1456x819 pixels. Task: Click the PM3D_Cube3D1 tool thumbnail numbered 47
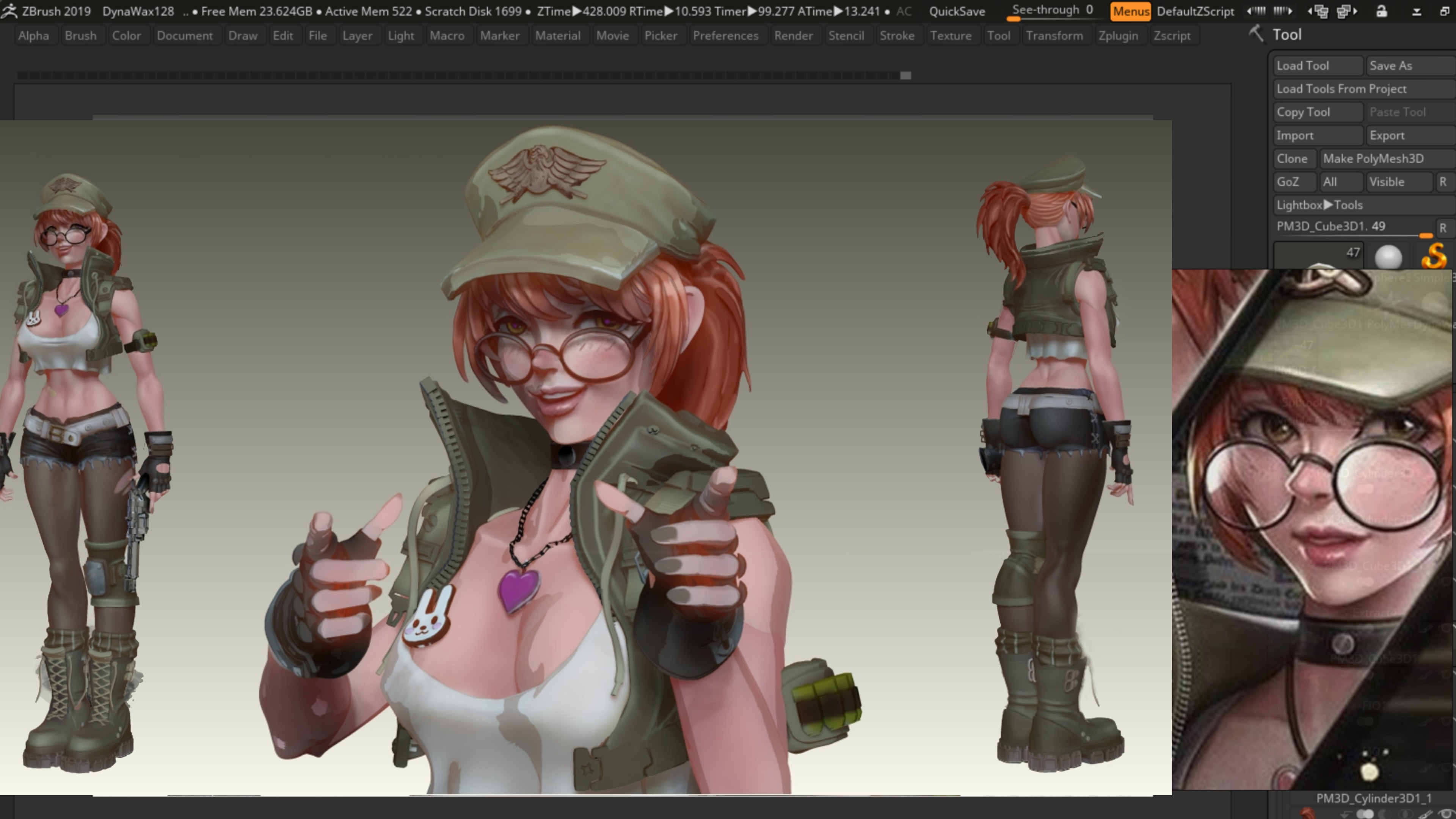[1318, 256]
